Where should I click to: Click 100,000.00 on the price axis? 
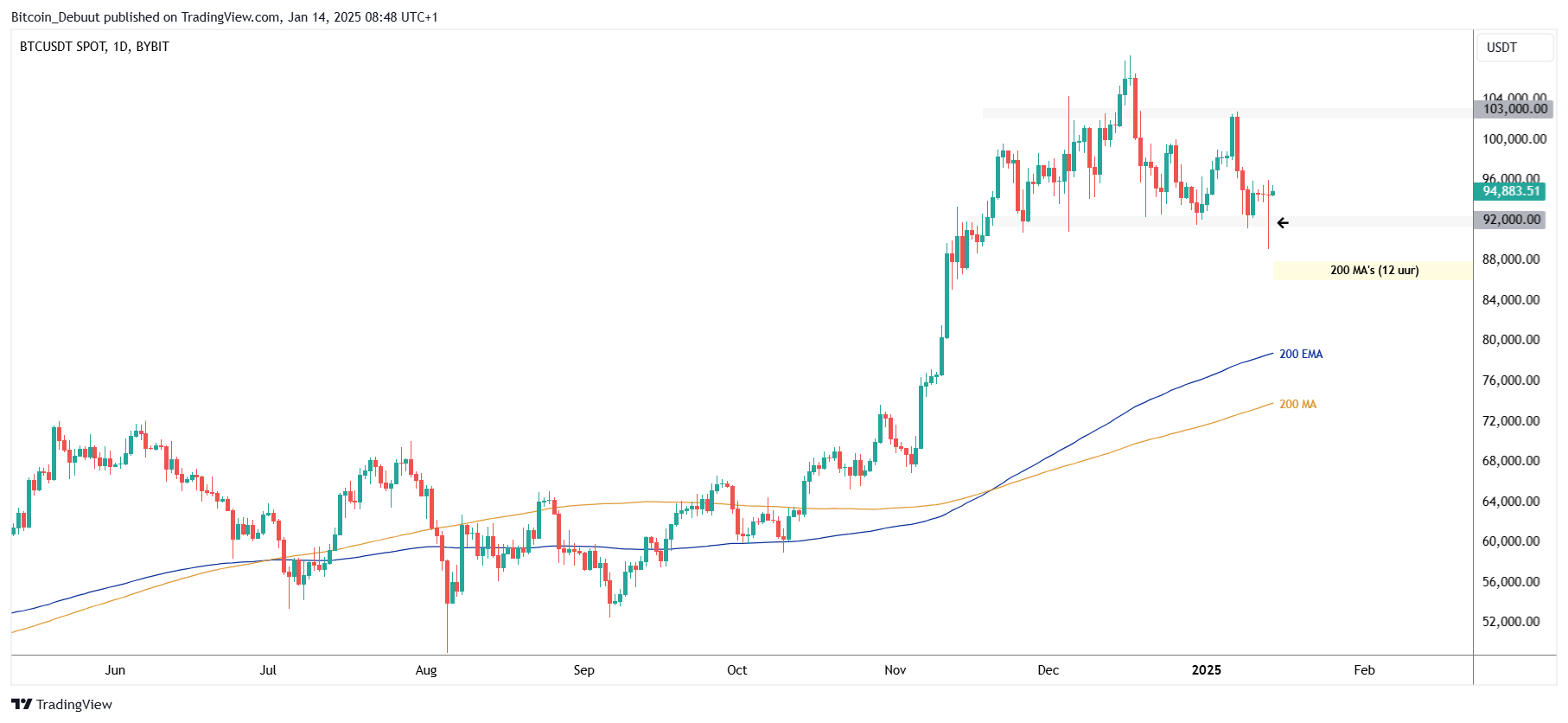pos(1514,139)
